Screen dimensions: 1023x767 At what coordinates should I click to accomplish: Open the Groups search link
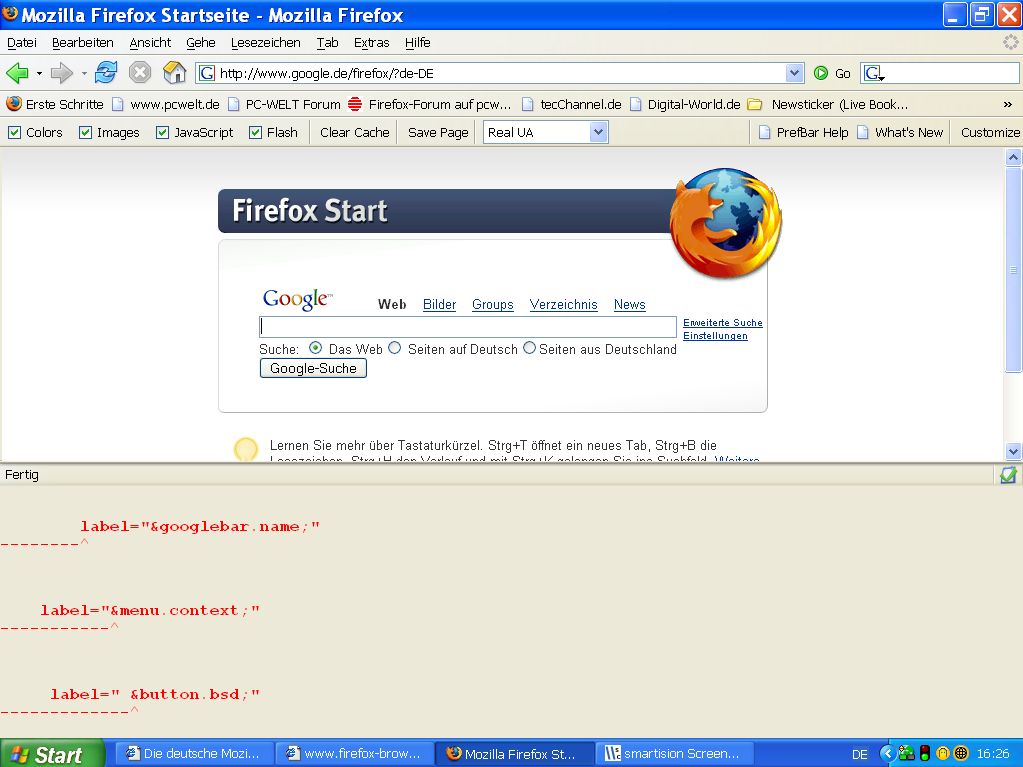(493, 305)
